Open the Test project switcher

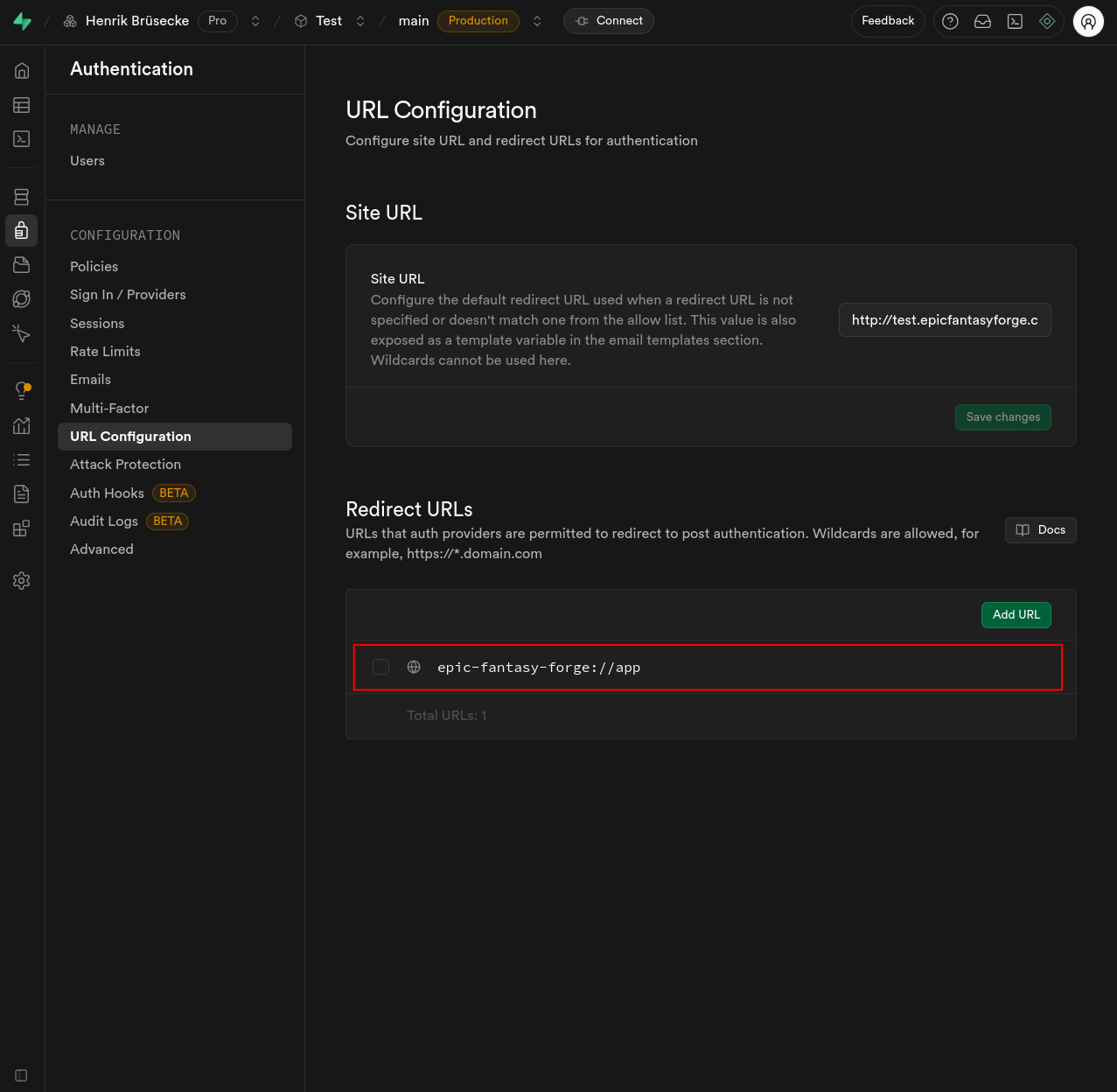tap(360, 21)
